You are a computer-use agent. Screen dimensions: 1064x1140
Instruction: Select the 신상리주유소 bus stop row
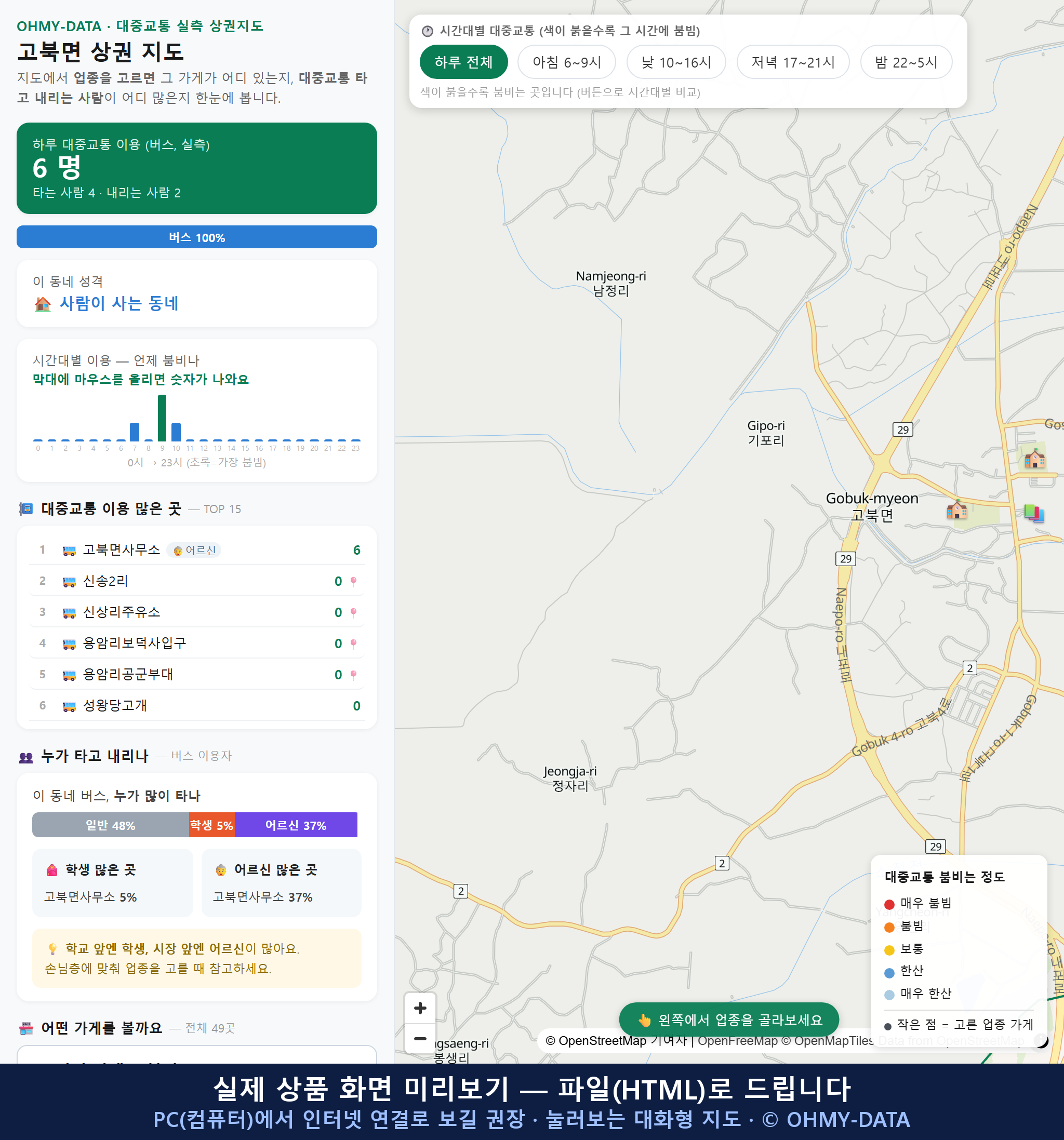(x=197, y=612)
